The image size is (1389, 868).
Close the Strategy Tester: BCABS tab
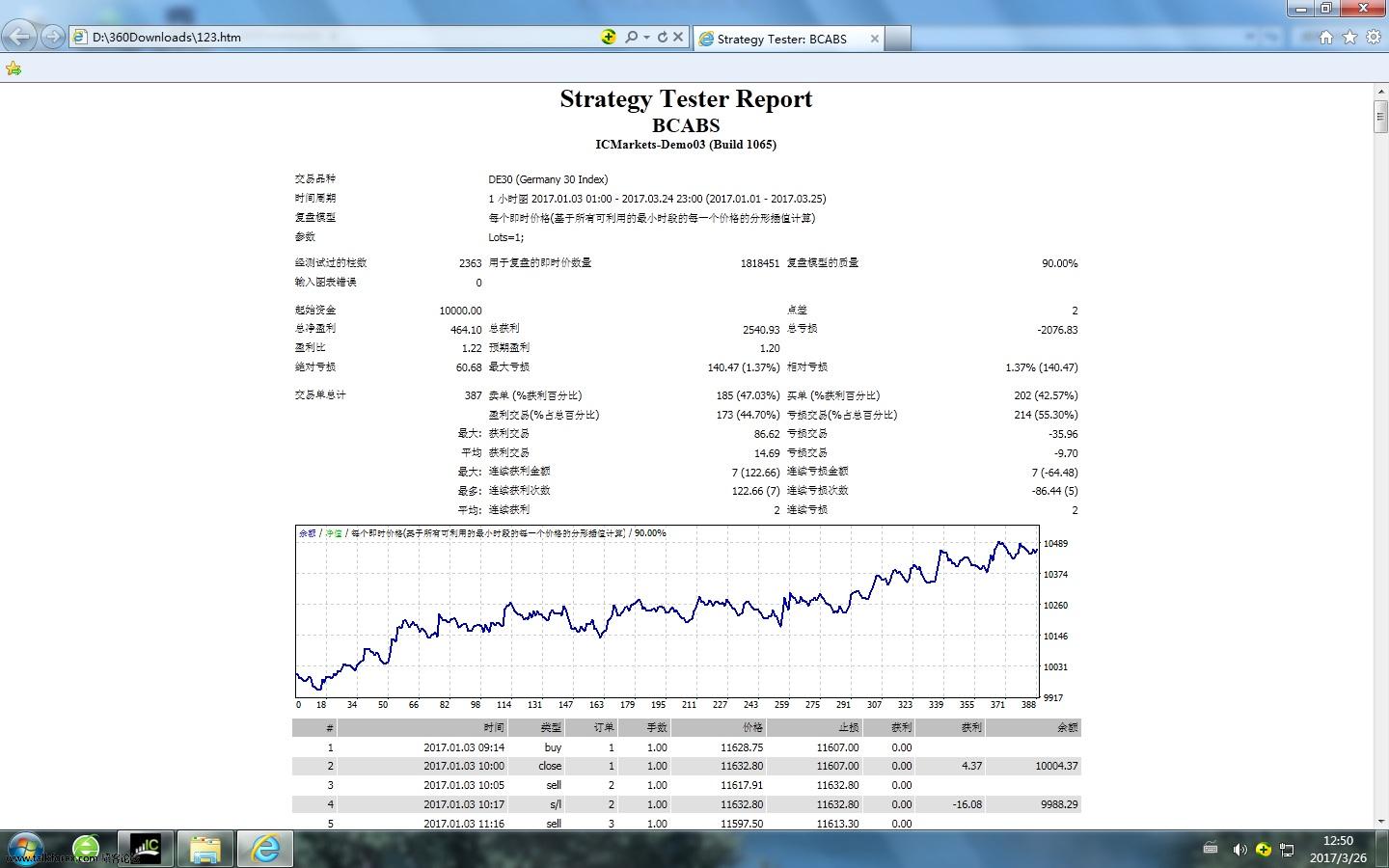pyautogui.click(x=874, y=39)
